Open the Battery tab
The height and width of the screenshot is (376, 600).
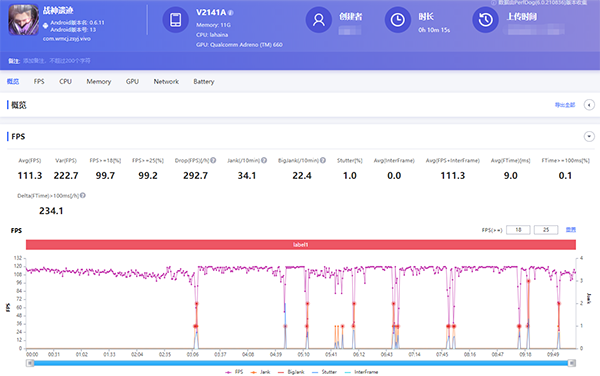click(x=204, y=81)
